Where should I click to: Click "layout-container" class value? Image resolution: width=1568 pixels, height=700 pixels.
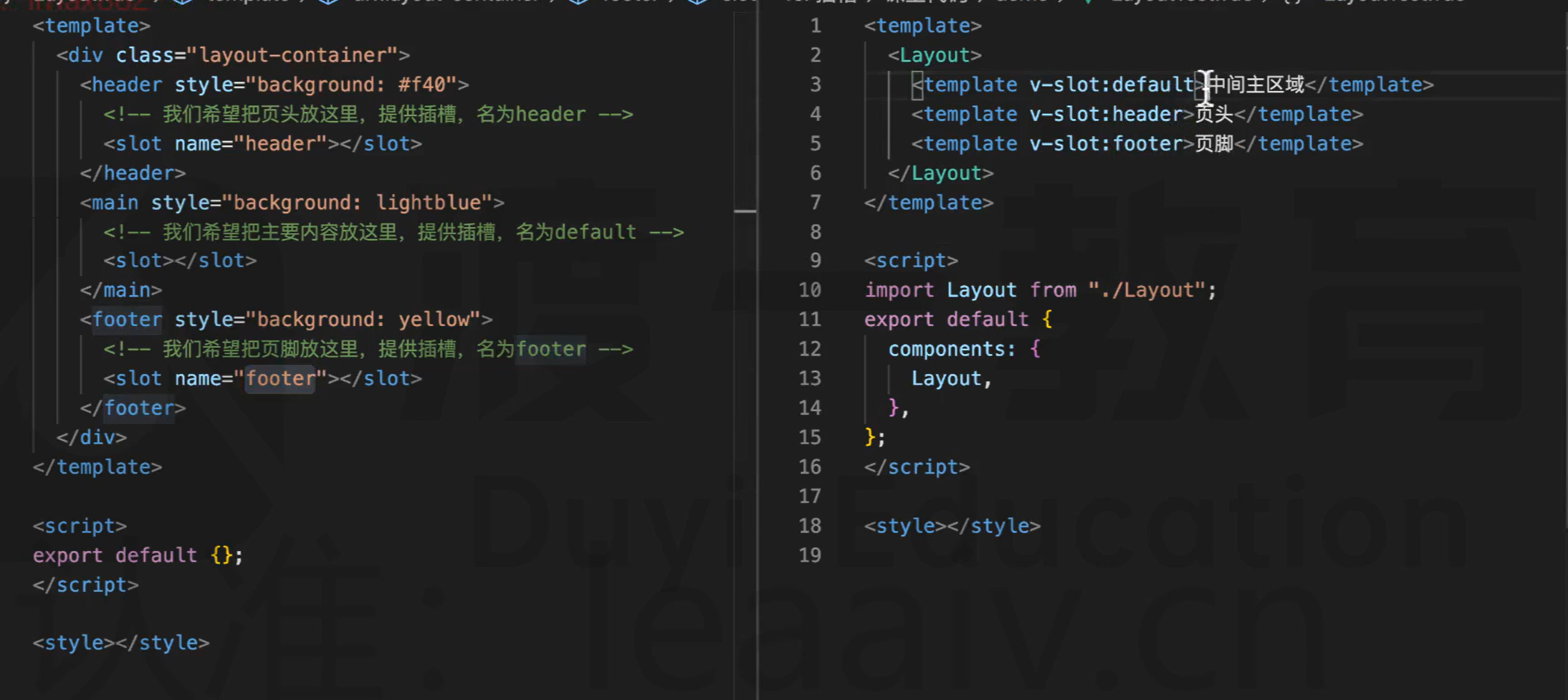(x=292, y=55)
